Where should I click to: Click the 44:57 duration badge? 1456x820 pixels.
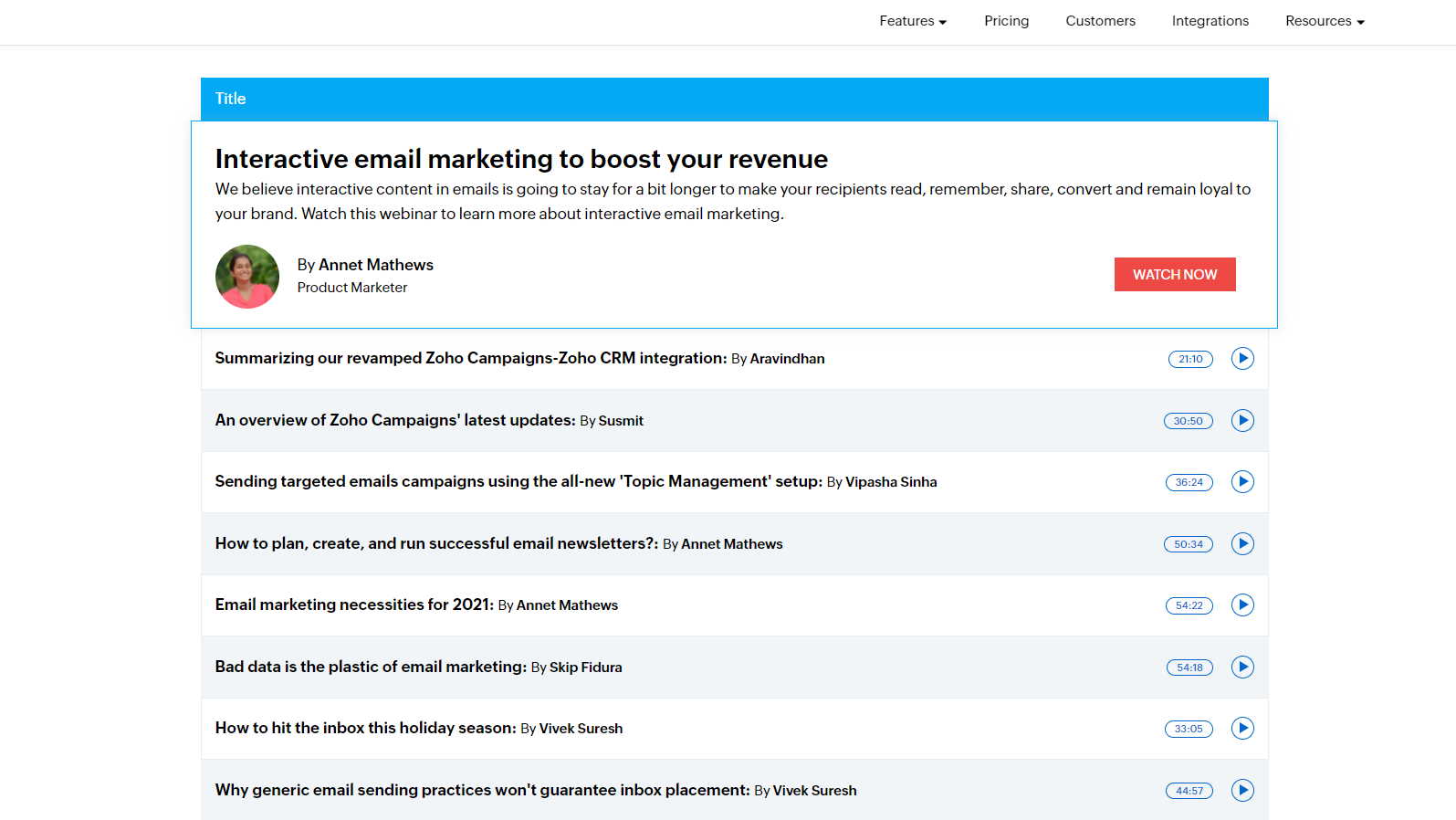(1189, 791)
